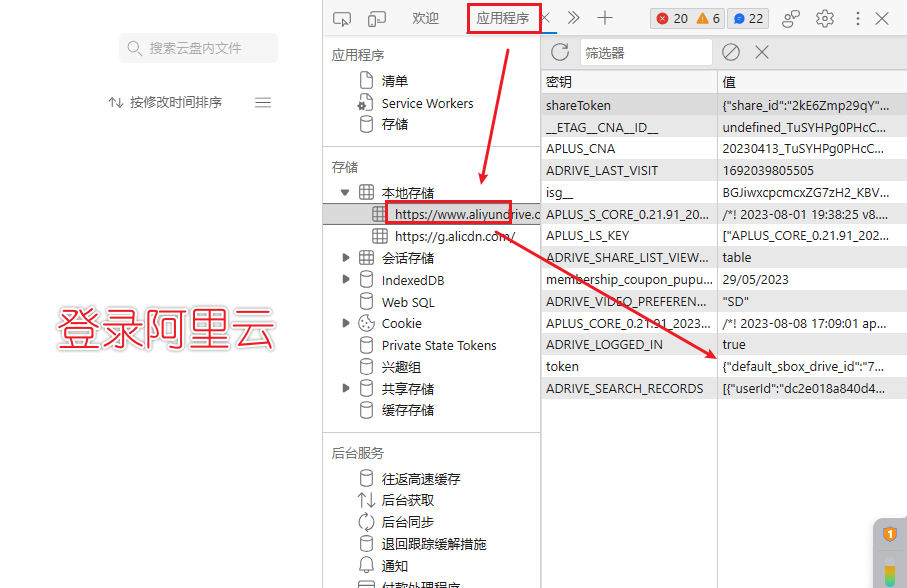Viewport: 907px width, 588px height.
Task: Expand the 共享存储 node
Action: tap(345, 388)
